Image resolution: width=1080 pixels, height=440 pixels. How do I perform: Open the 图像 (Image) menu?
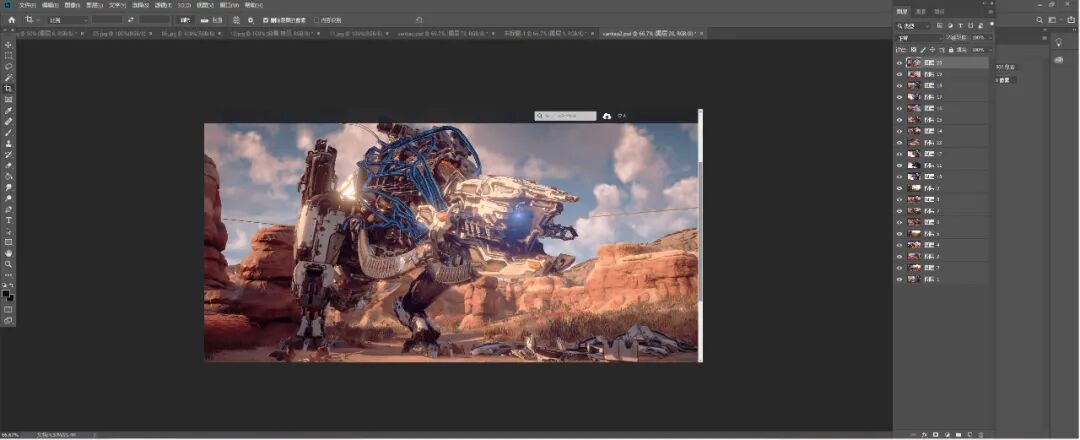pos(72,5)
